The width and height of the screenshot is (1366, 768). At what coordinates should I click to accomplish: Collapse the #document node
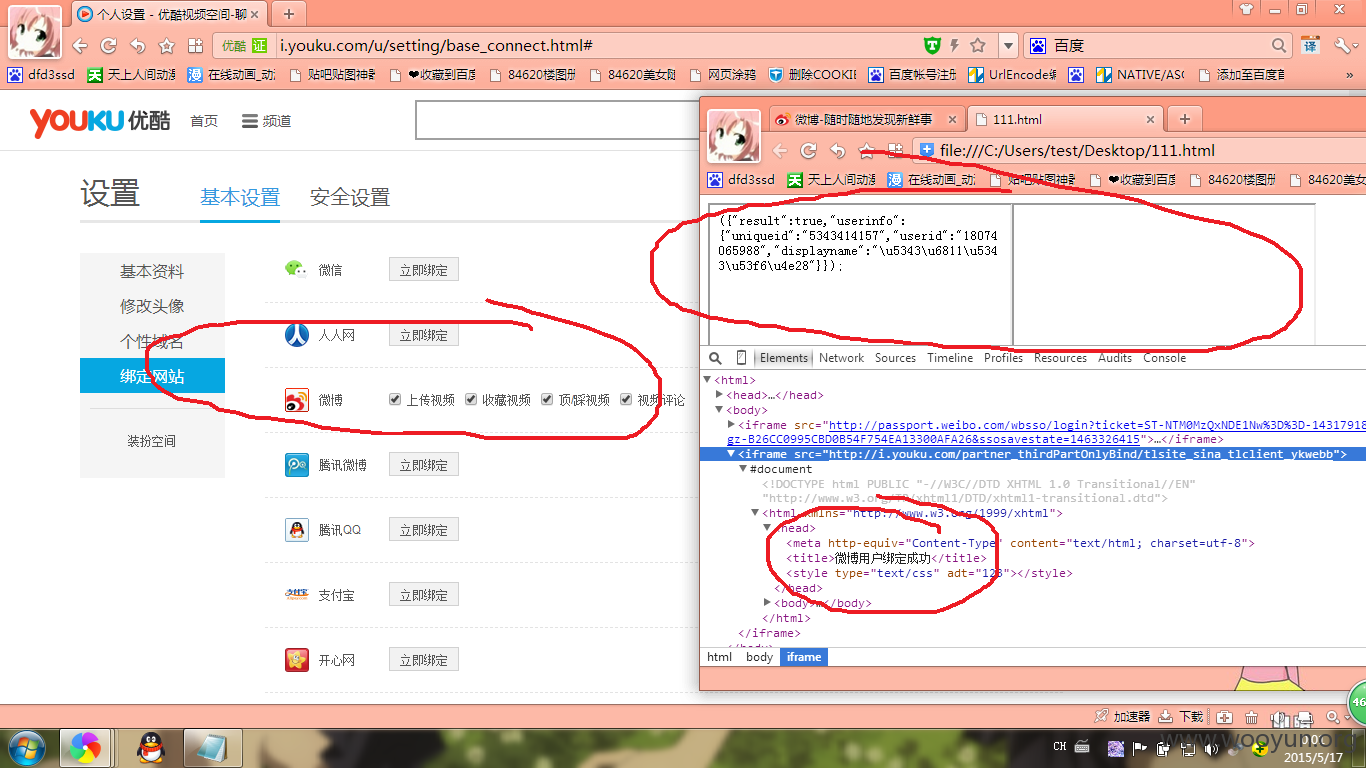[x=743, y=469]
